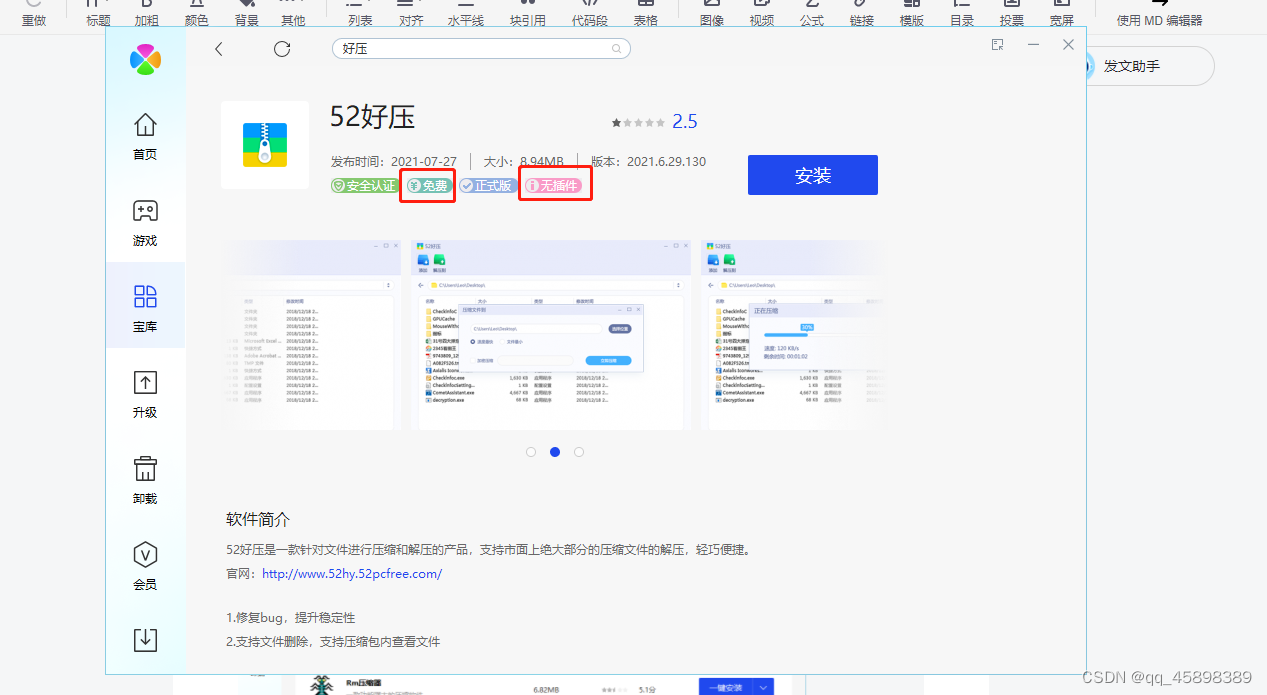Open 颜色 text color in editor toolbar

pos(197,14)
